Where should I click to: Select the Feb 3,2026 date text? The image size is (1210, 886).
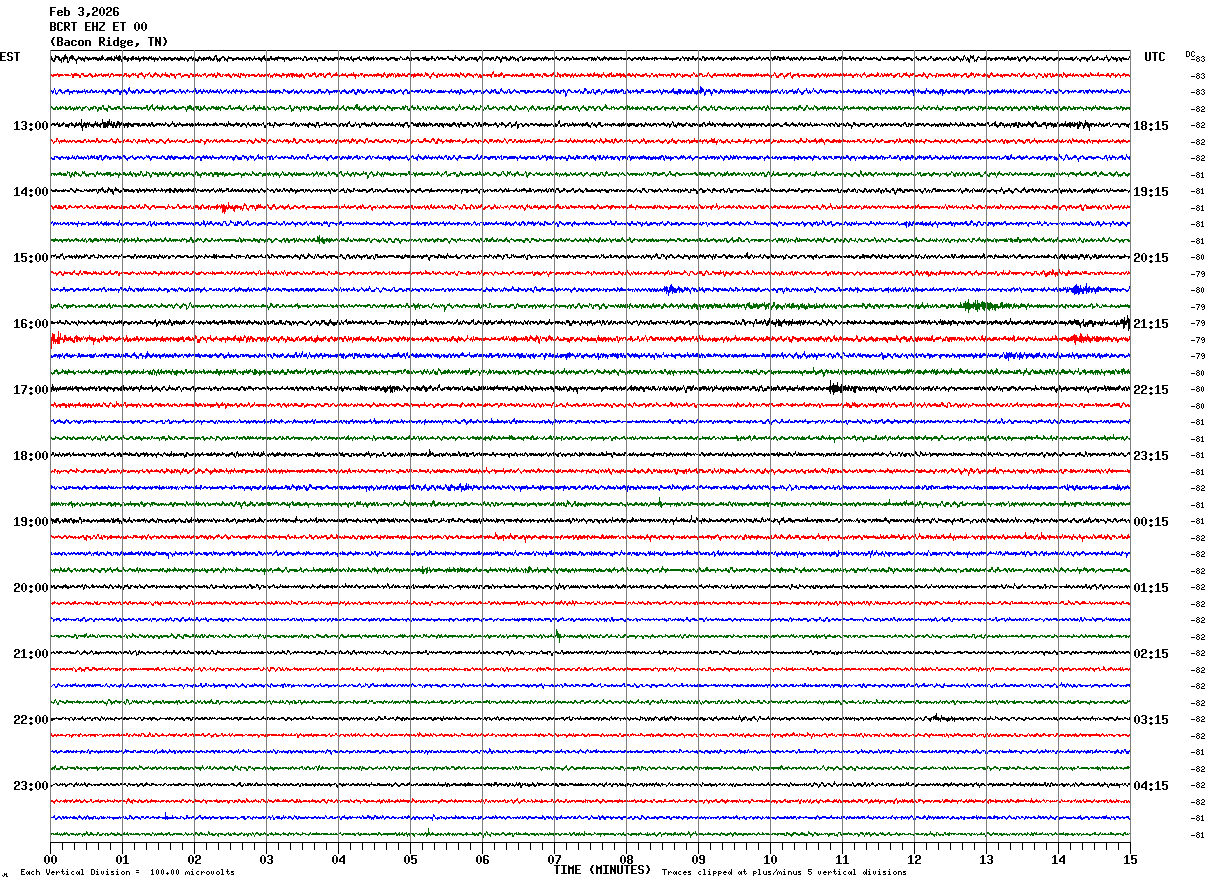click(x=84, y=12)
